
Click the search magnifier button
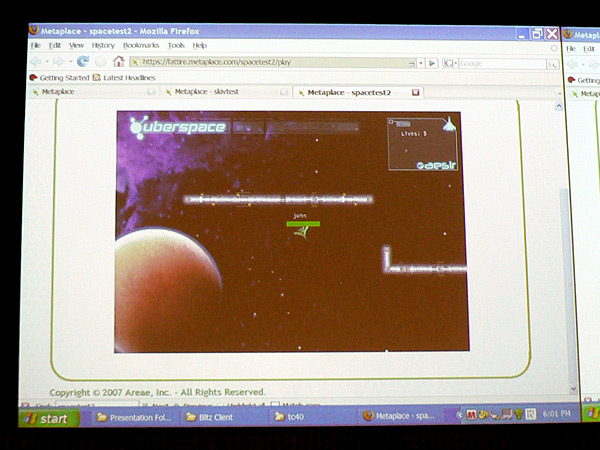coord(552,64)
